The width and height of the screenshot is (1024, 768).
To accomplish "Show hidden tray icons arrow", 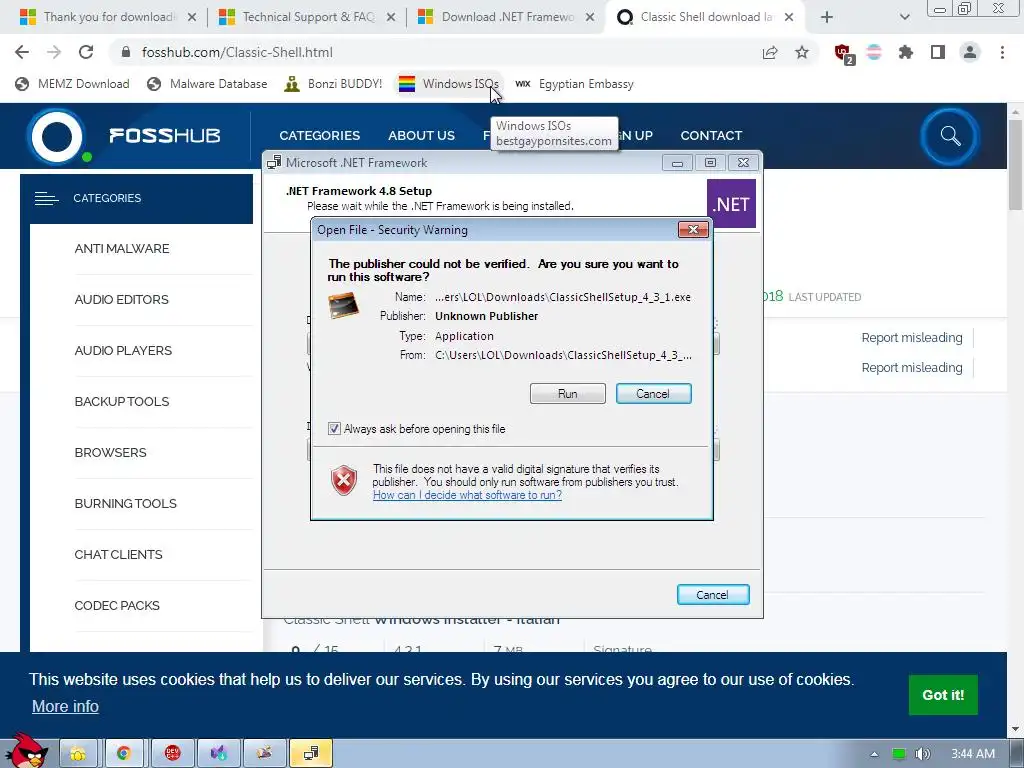I will click(874, 754).
